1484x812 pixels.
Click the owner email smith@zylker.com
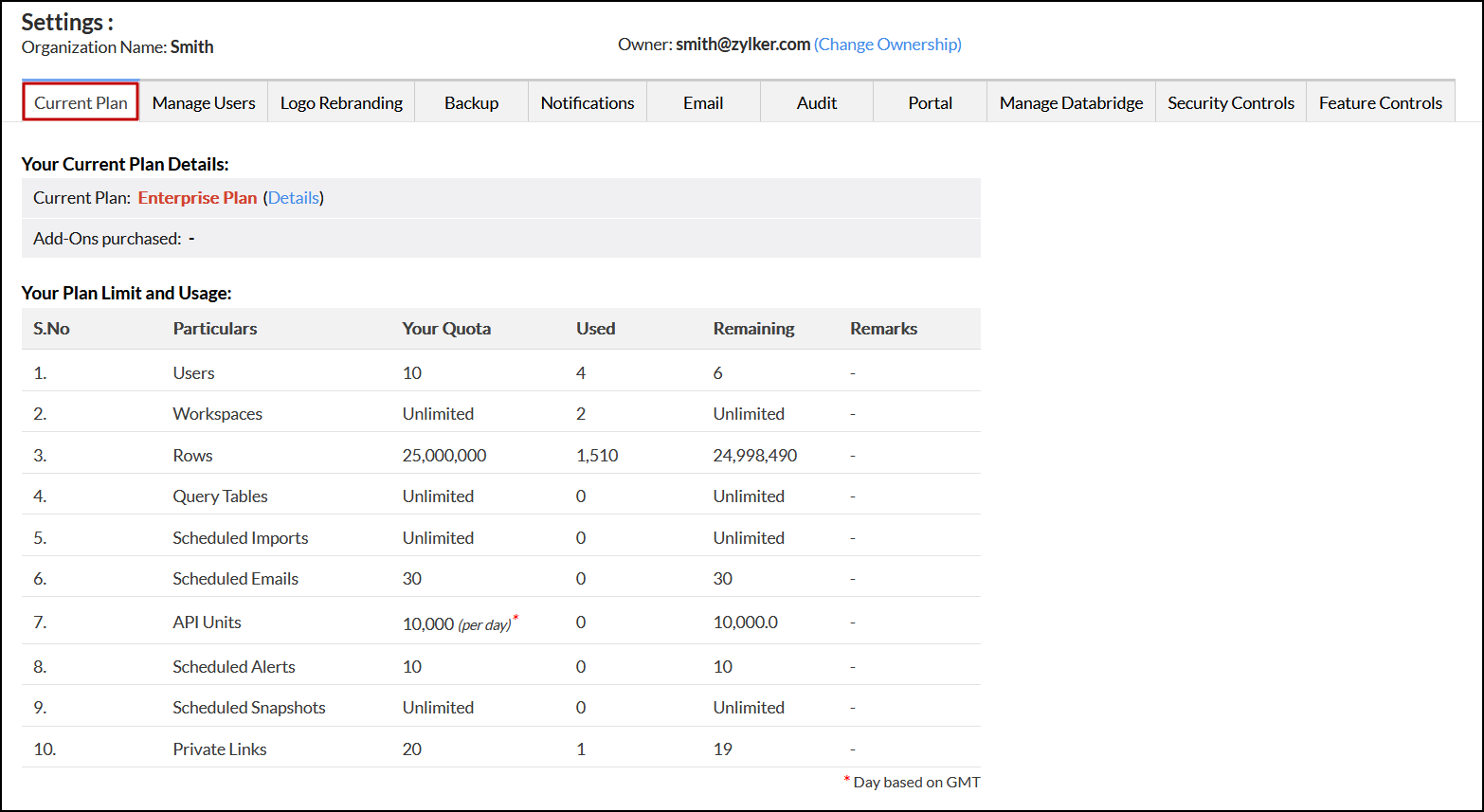pyautogui.click(x=742, y=45)
